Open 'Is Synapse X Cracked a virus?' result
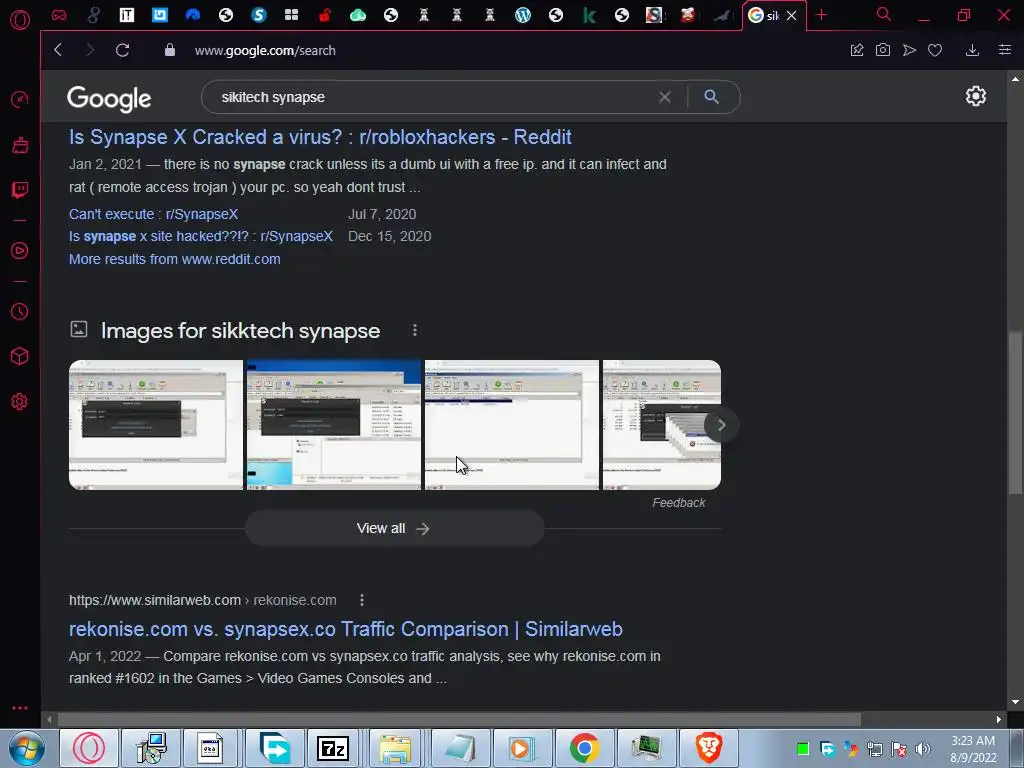Image resolution: width=1024 pixels, height=768 pixels. coord(320,137)
